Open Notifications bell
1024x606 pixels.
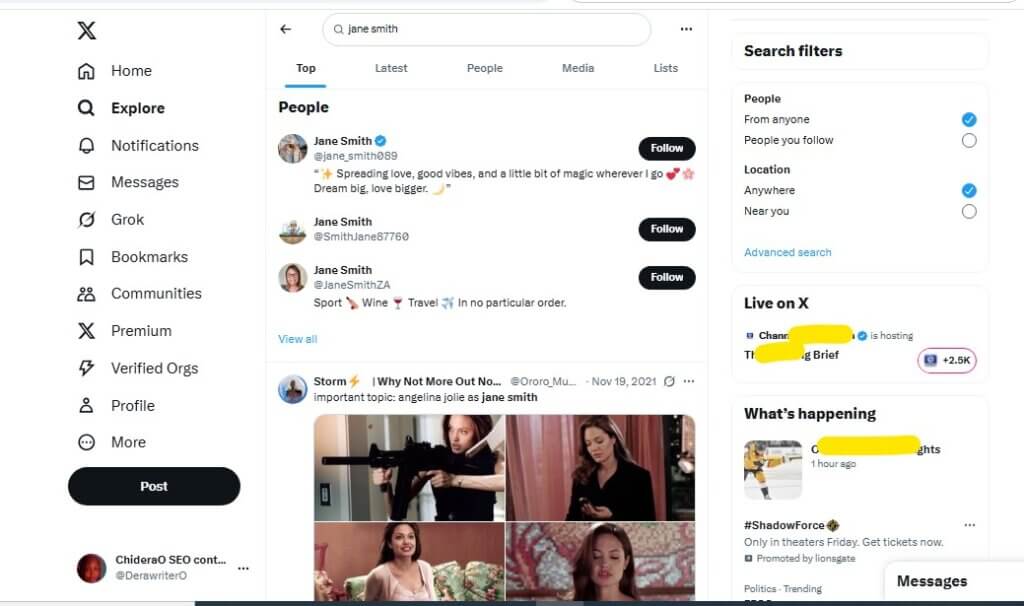(86, 146)
